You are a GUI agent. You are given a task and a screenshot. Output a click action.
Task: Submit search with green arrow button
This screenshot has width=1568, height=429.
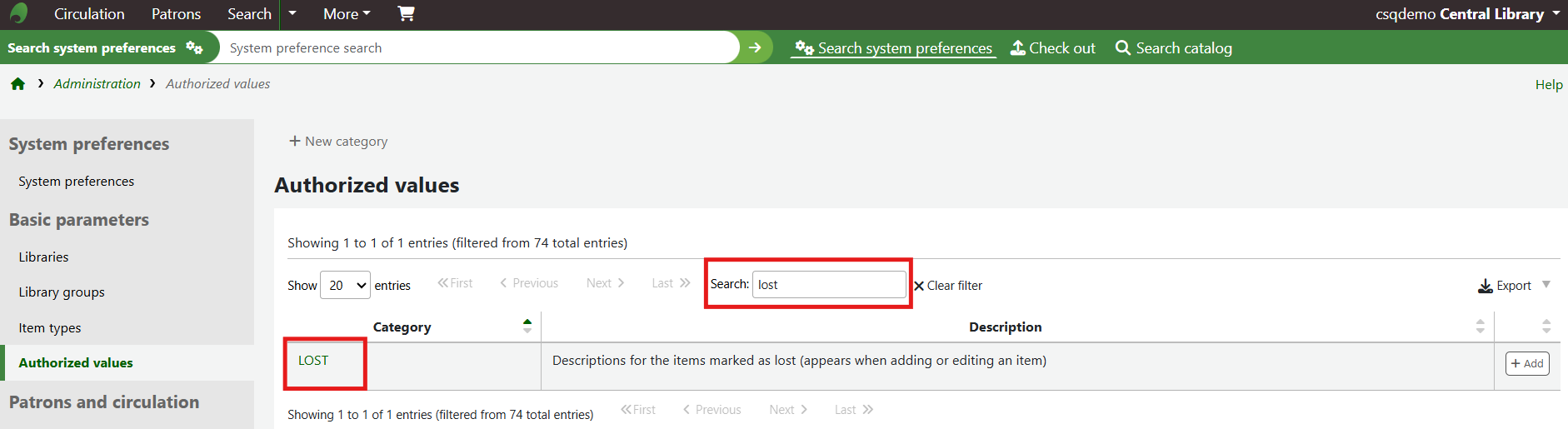tap(755, 47)
